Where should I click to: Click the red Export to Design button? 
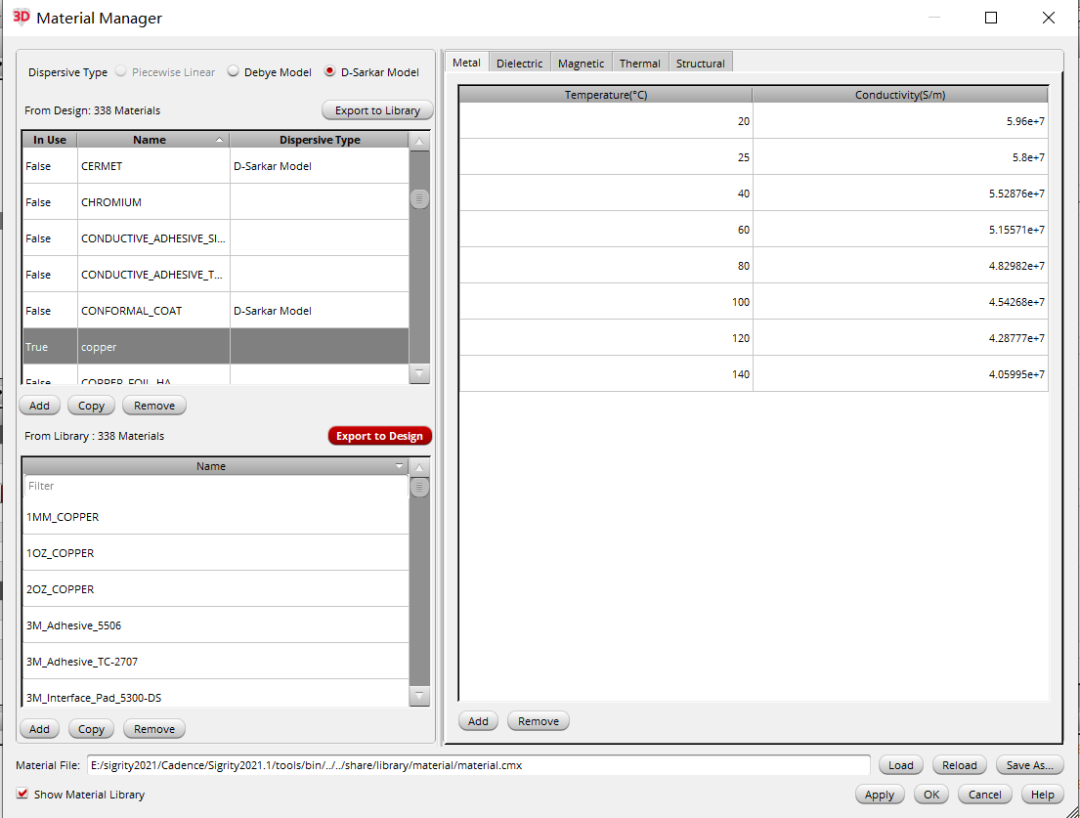click(x=380, y=436)
